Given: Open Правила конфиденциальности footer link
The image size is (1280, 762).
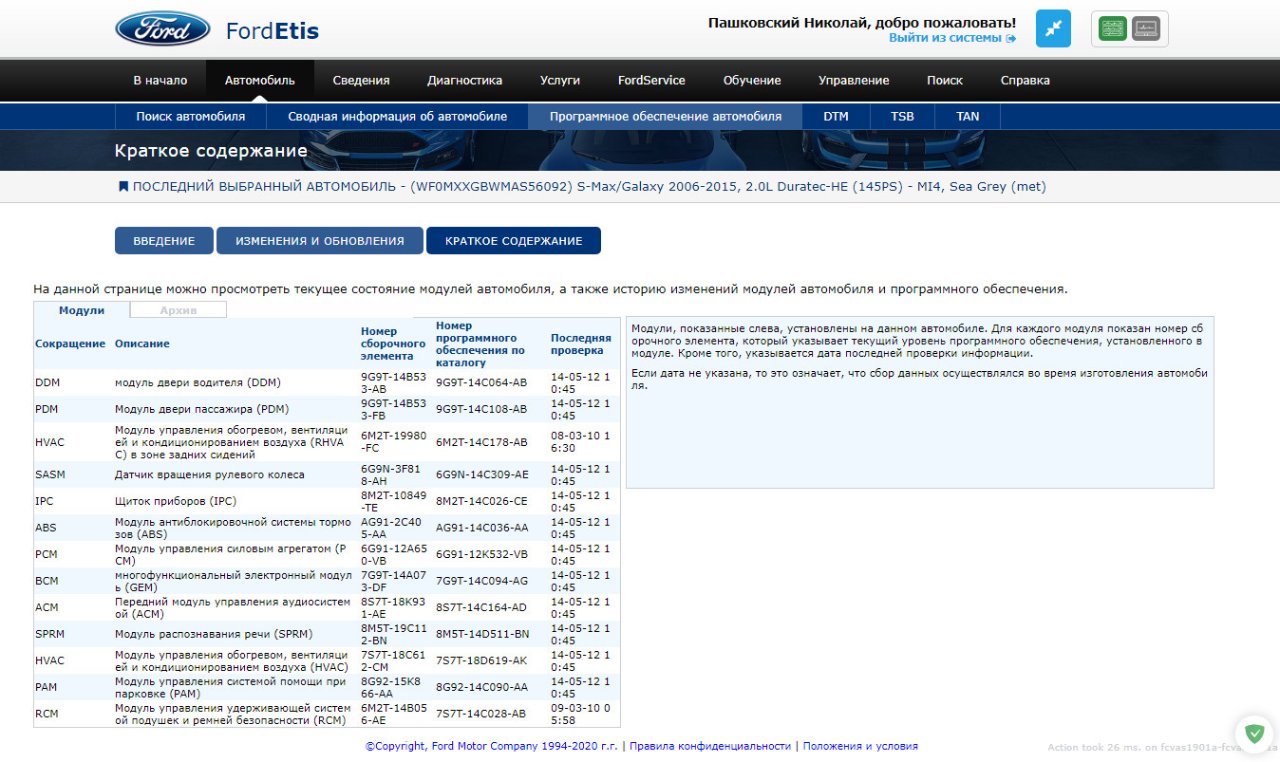Looking at the screenshot, I should 710,746.
